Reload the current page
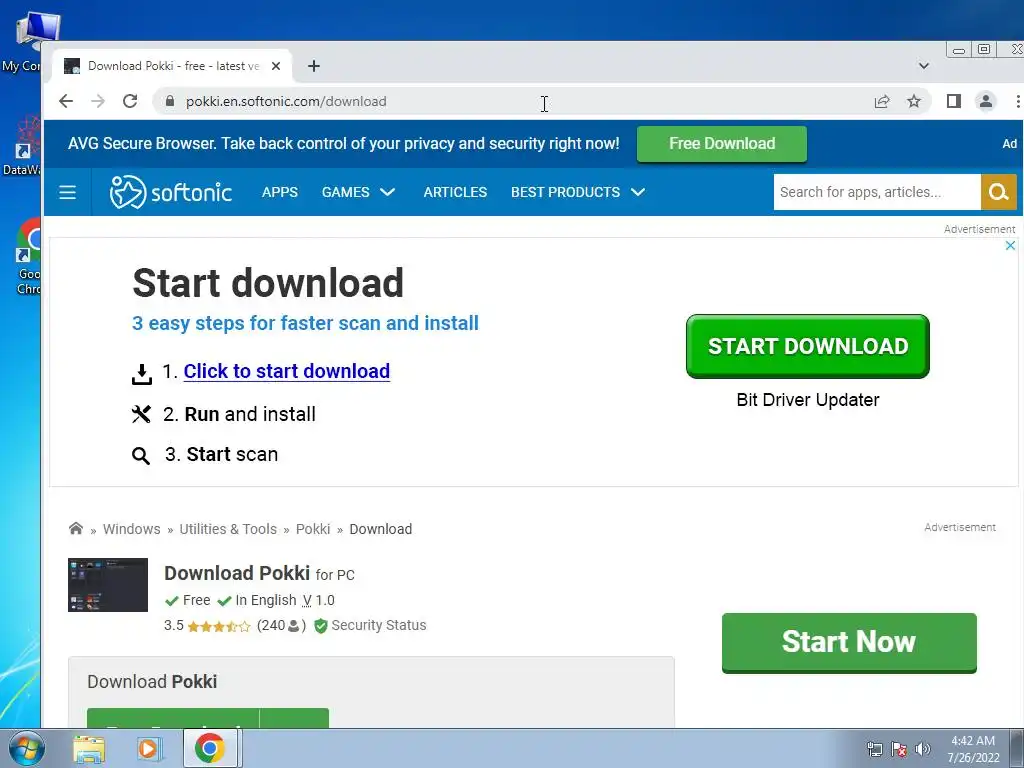 pos(130,101)
